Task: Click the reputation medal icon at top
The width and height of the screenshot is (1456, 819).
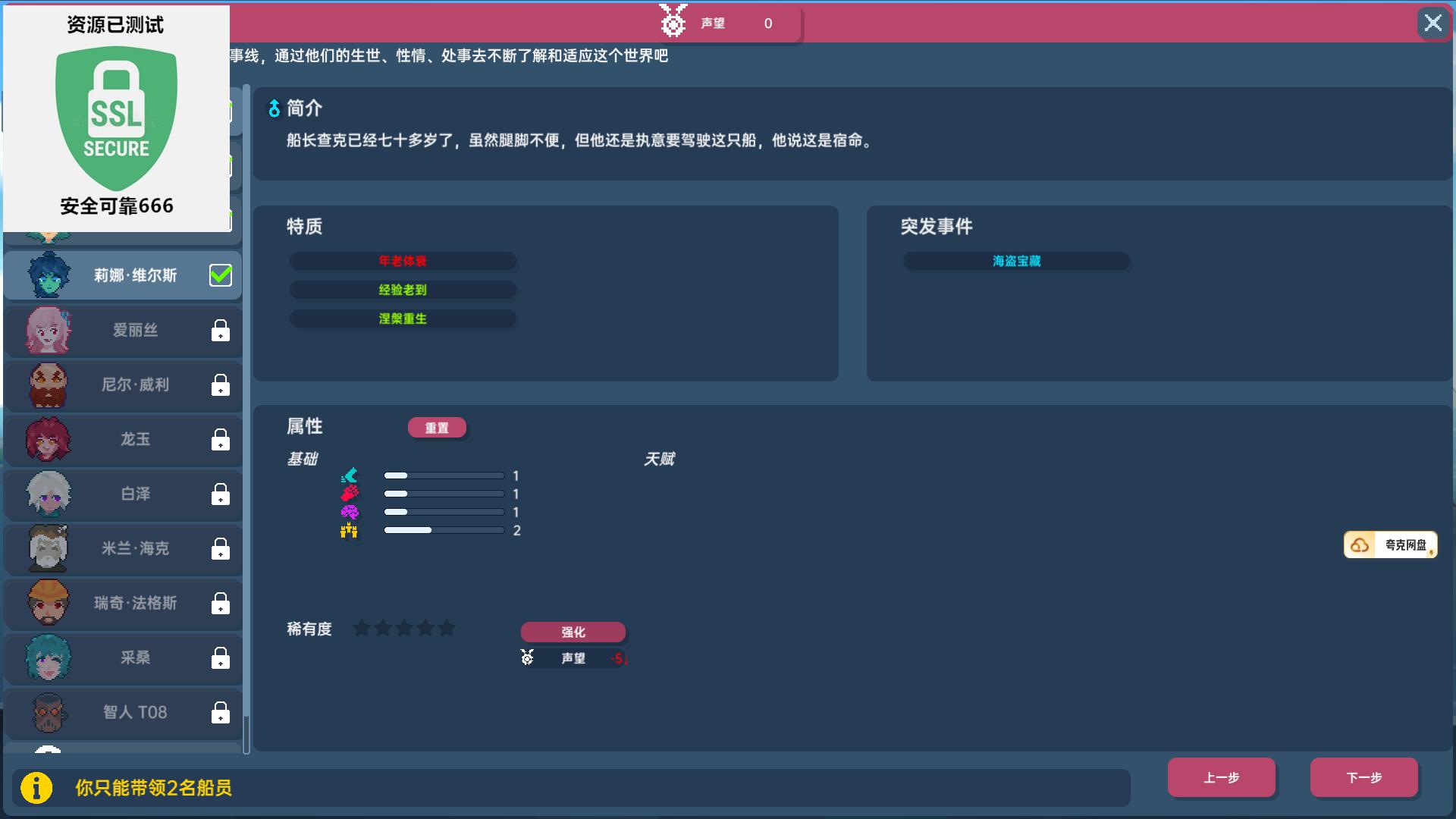Action: click(672, 21)
